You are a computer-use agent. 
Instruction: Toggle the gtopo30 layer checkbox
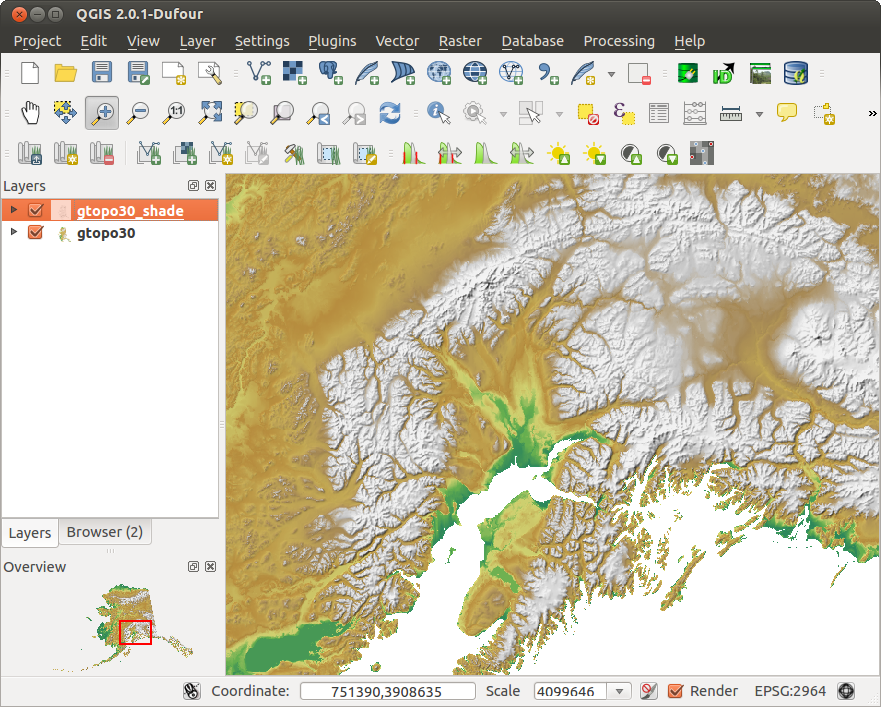pyautogui.click(x=36, y=232)
